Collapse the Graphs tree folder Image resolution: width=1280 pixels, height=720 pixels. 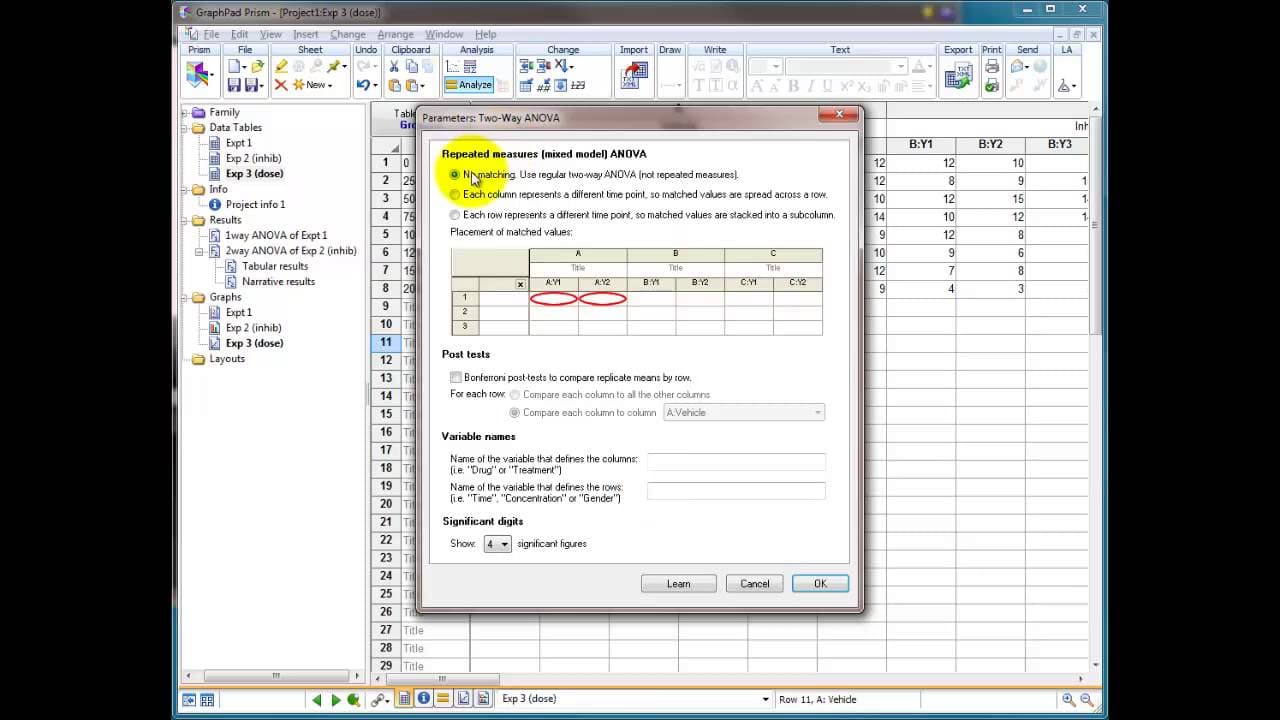[x=185, y=297]
